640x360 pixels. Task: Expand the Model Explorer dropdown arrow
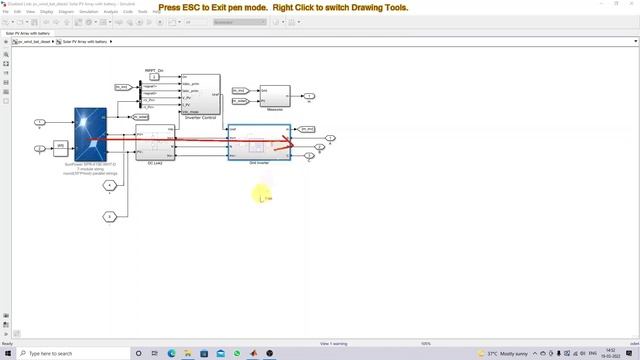tap(110, 22)
